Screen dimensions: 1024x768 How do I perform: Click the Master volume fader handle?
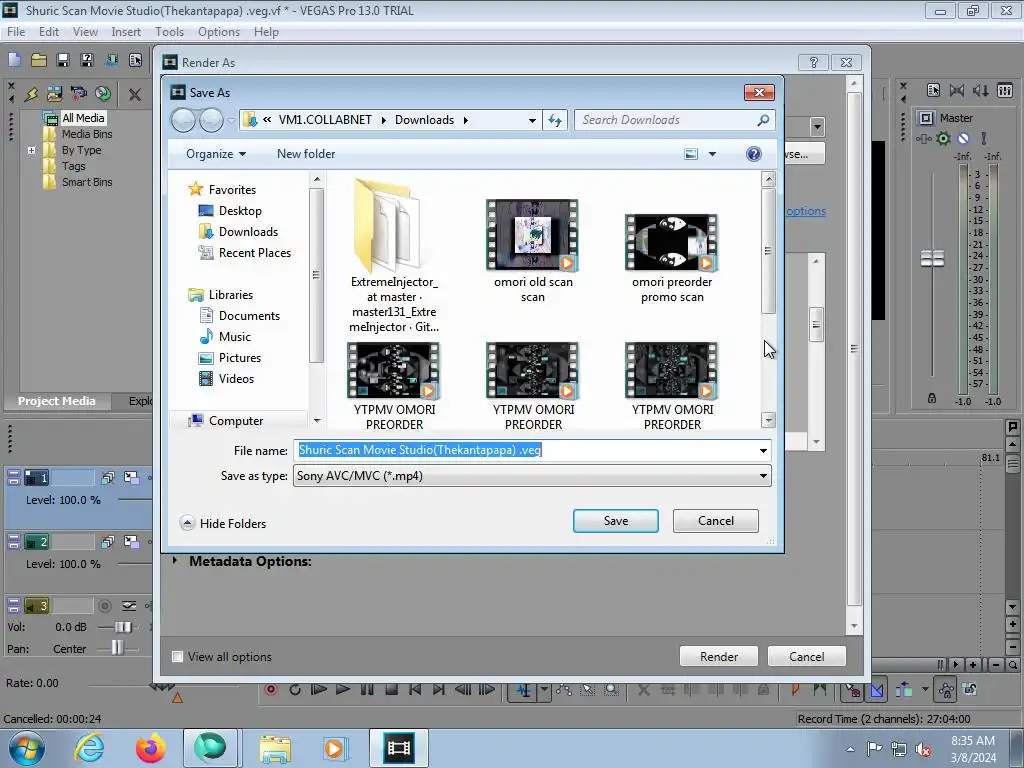932,259
